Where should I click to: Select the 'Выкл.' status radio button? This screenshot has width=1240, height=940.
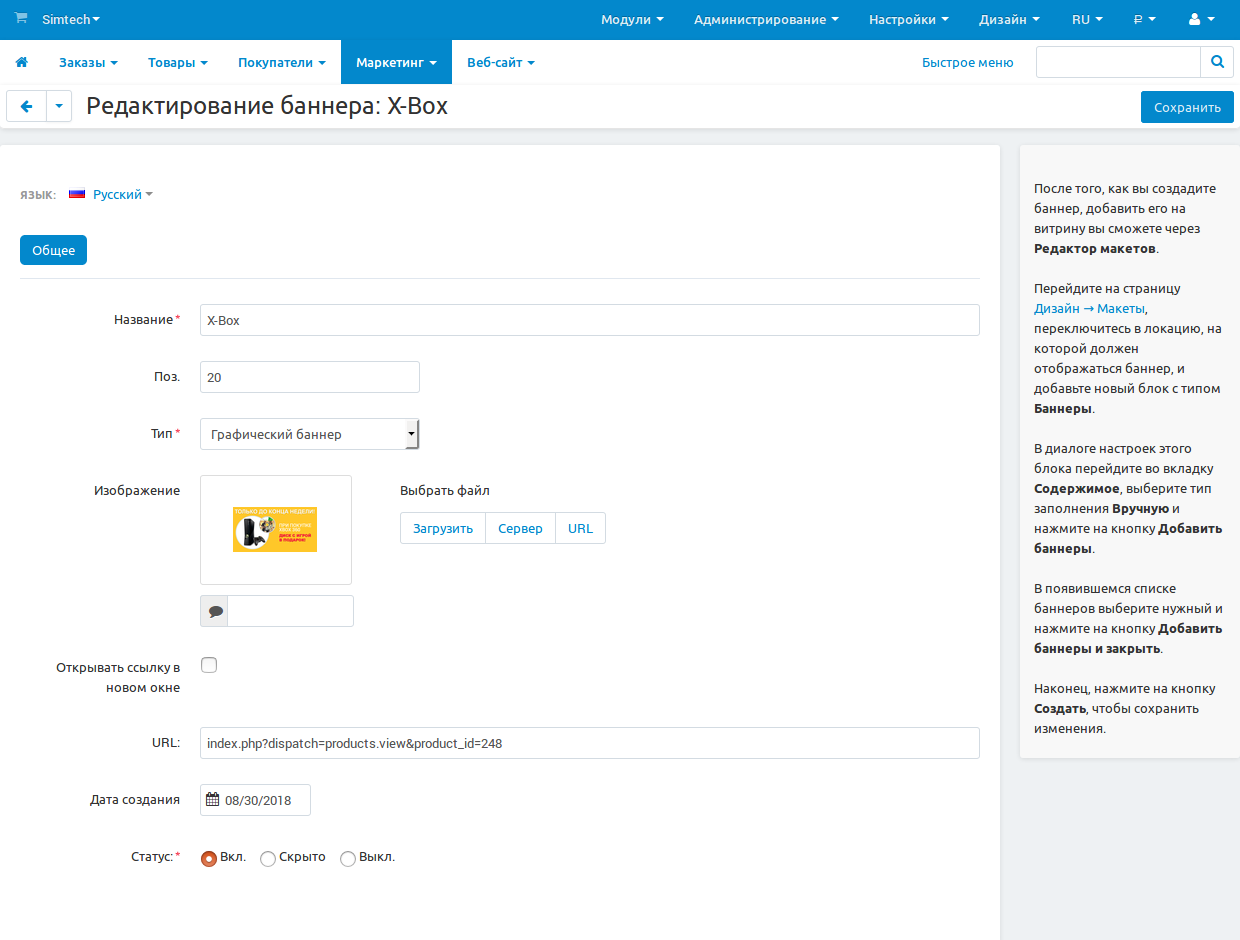point(348,858)
